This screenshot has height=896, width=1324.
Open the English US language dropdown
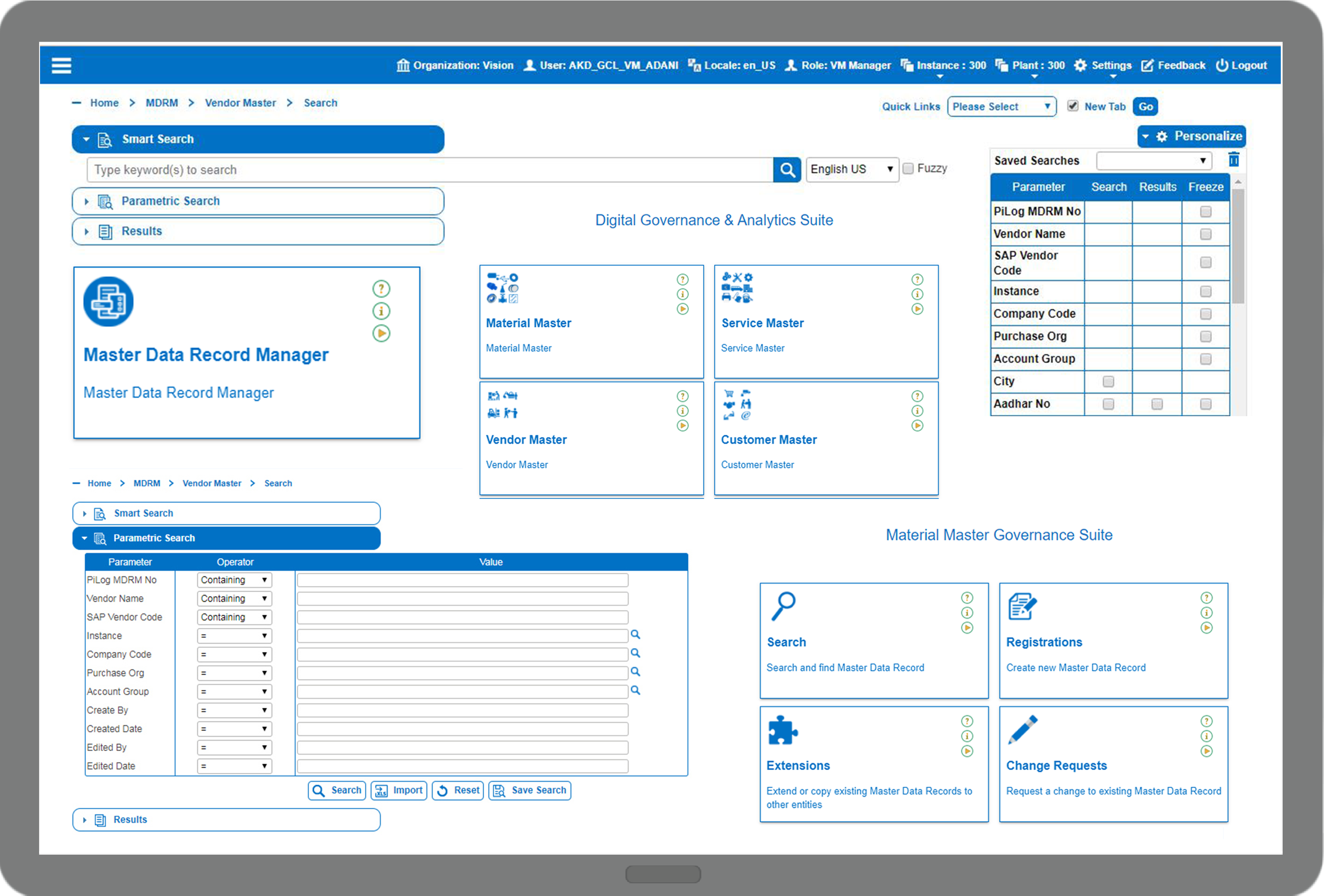(852, 169)
